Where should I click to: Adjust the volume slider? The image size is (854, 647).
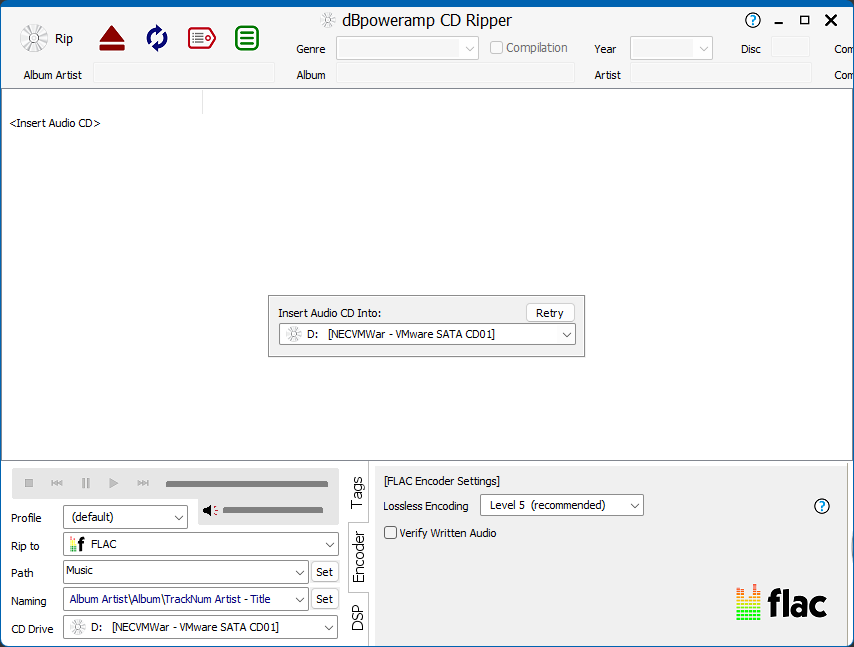click(x=272, y=511)
